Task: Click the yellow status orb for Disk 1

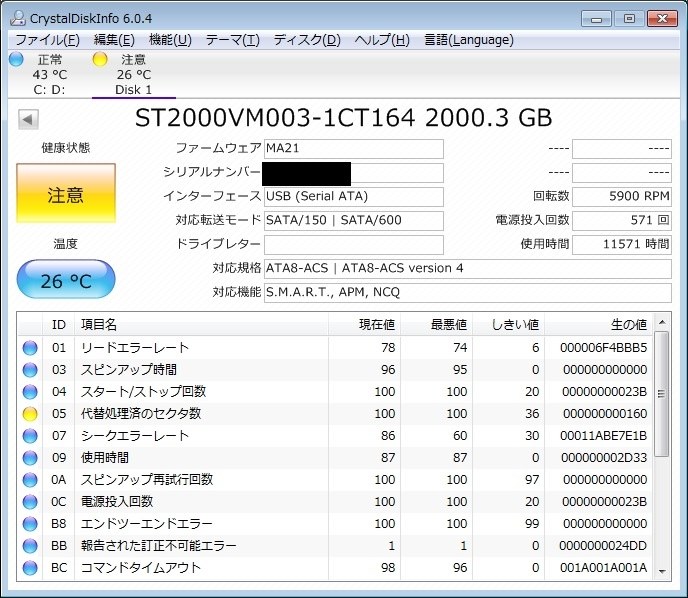Action: [x=100, y=59]
